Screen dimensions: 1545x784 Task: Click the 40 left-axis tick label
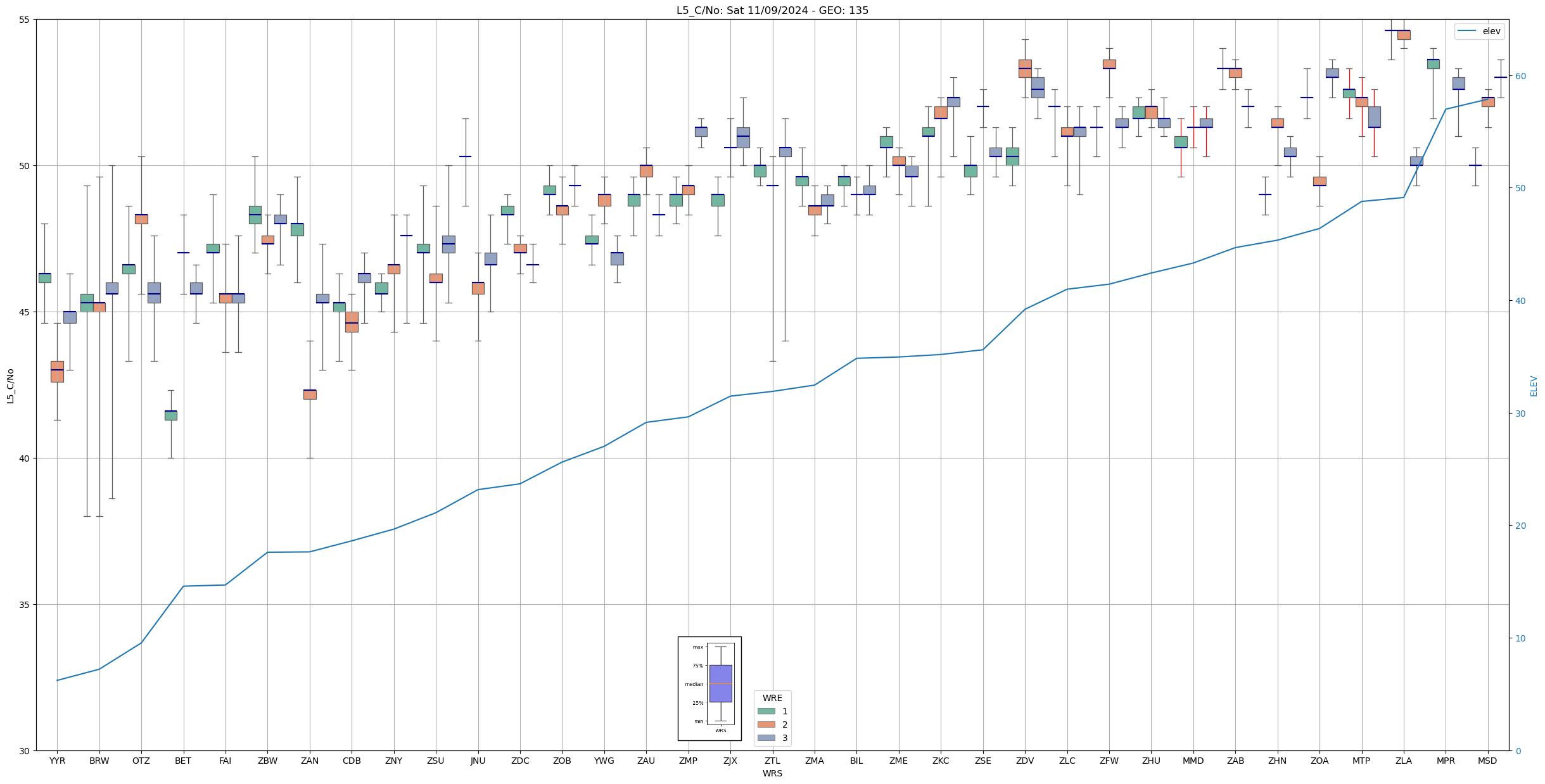(x=25, y=458)
